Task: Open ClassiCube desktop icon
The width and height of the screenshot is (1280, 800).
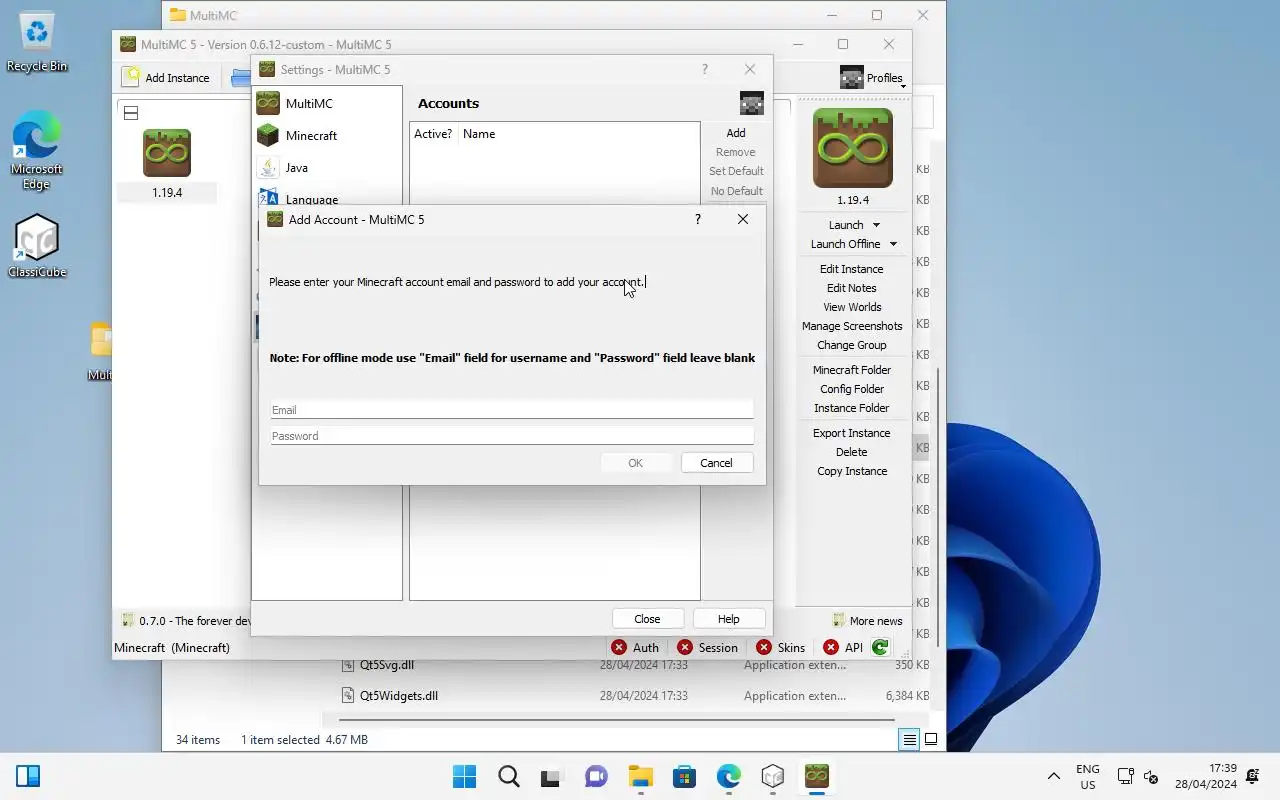Action: [x=37, y=246]
